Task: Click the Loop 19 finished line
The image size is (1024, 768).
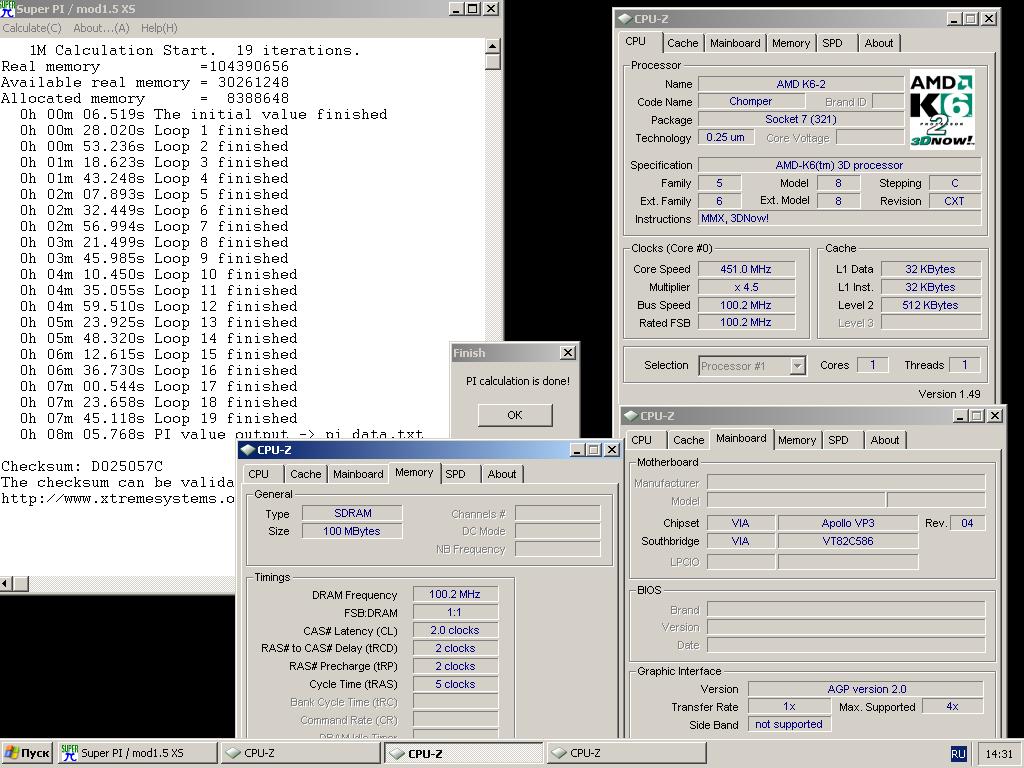Action: click(x=158, y=419)
